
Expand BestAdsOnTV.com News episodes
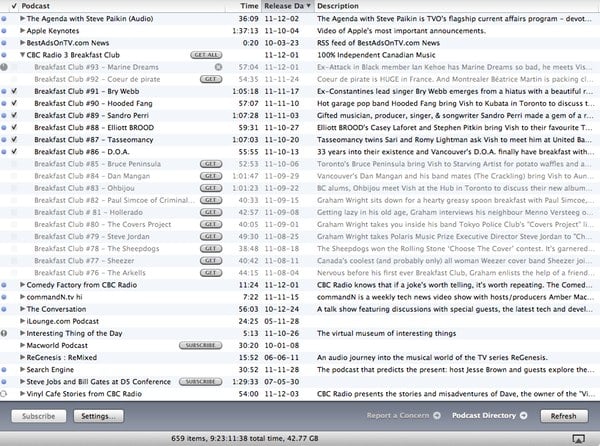click(23, 42)
